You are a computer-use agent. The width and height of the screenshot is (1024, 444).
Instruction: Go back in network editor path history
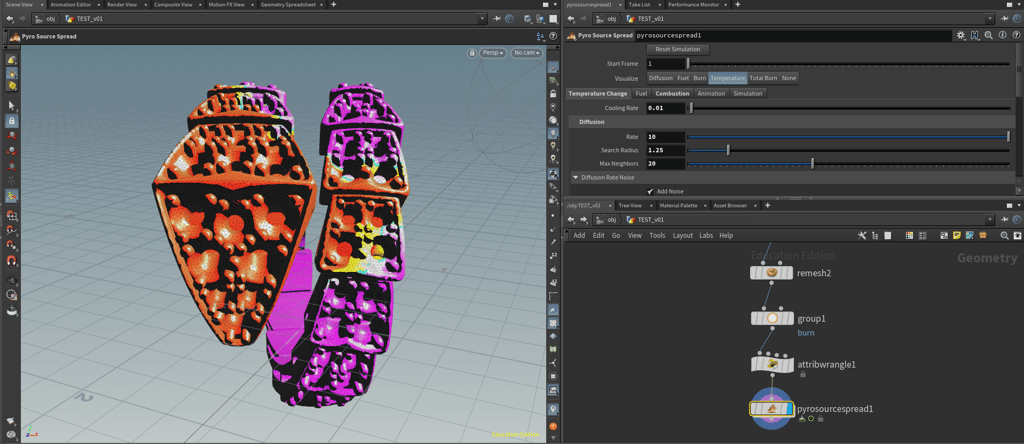(571, 219)
